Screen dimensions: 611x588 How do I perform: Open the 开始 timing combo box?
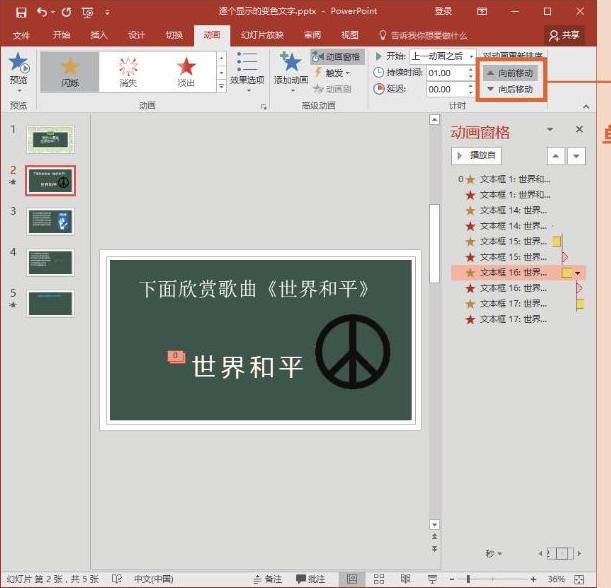click(443, 57)
